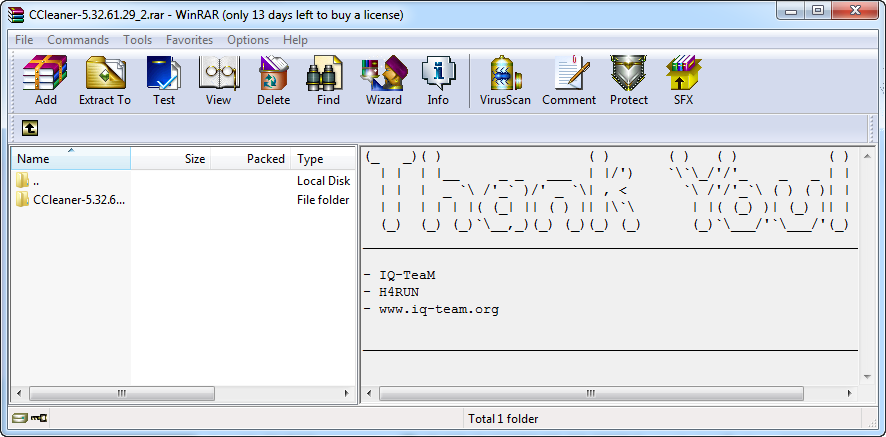This screenshot has width=886, height=437.
Task: Click 'Local Disk' type cell
Action: coord(324,181)
